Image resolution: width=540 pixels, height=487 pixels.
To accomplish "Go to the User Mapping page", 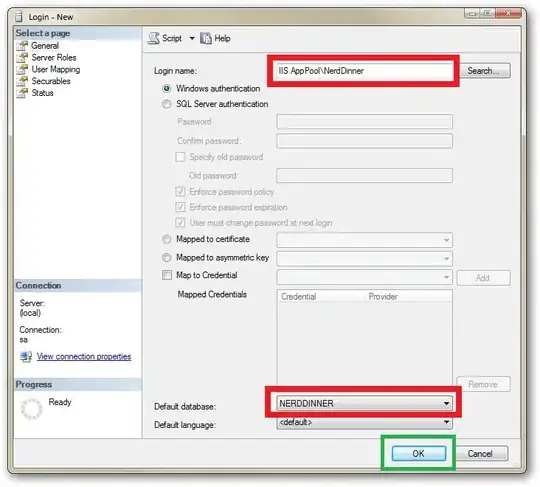I will (x=56, y=69).
